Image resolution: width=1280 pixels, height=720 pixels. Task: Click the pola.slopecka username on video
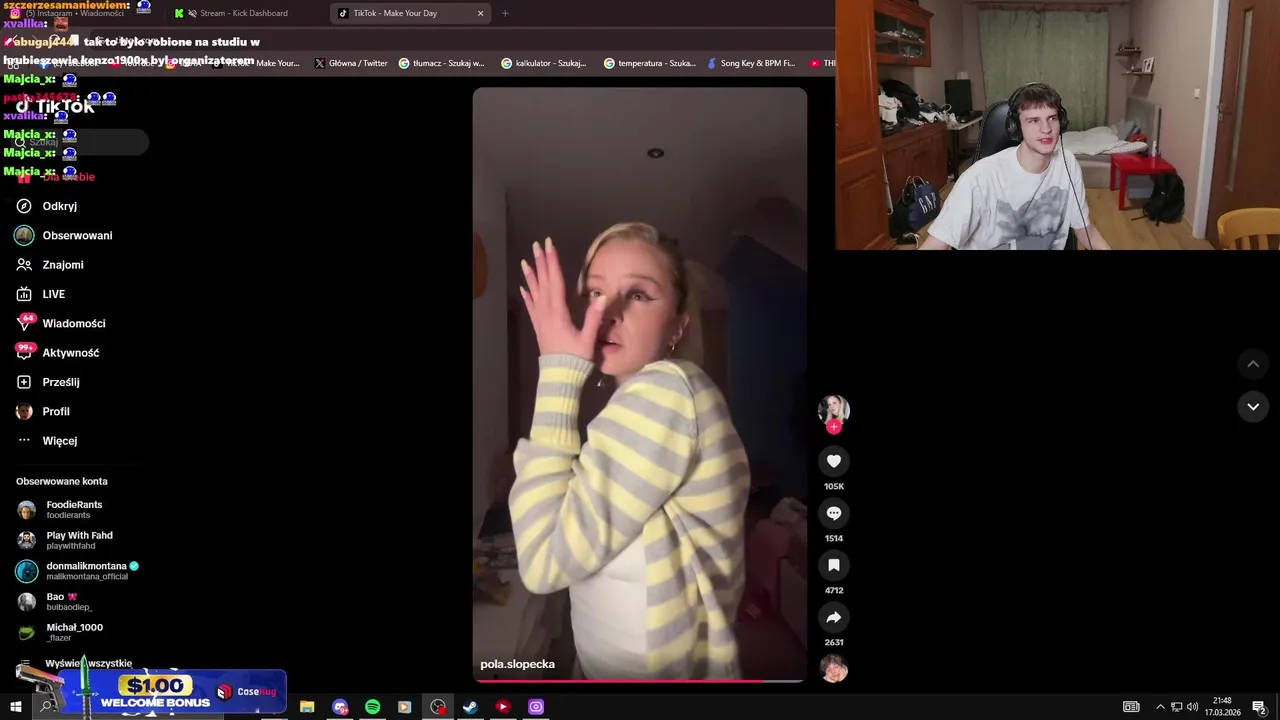pyautogui.click(x=517, y=664)
